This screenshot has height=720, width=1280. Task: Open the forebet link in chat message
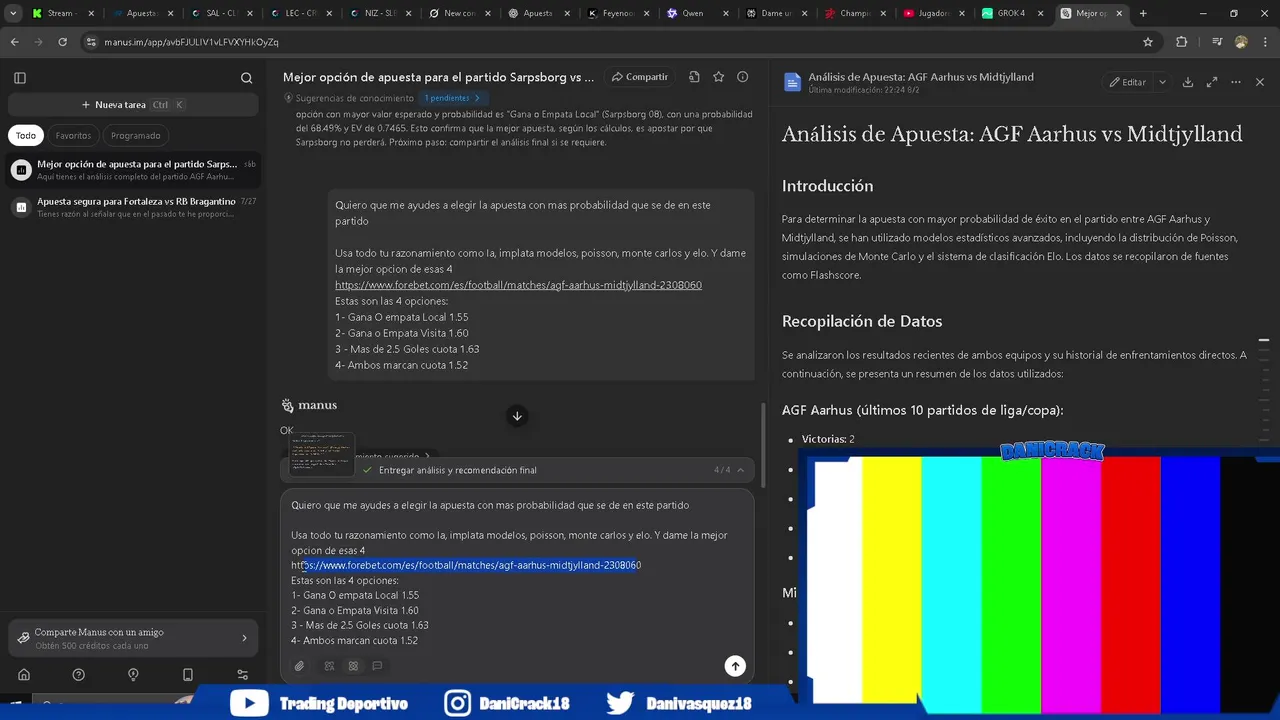(x=518, y=285)
